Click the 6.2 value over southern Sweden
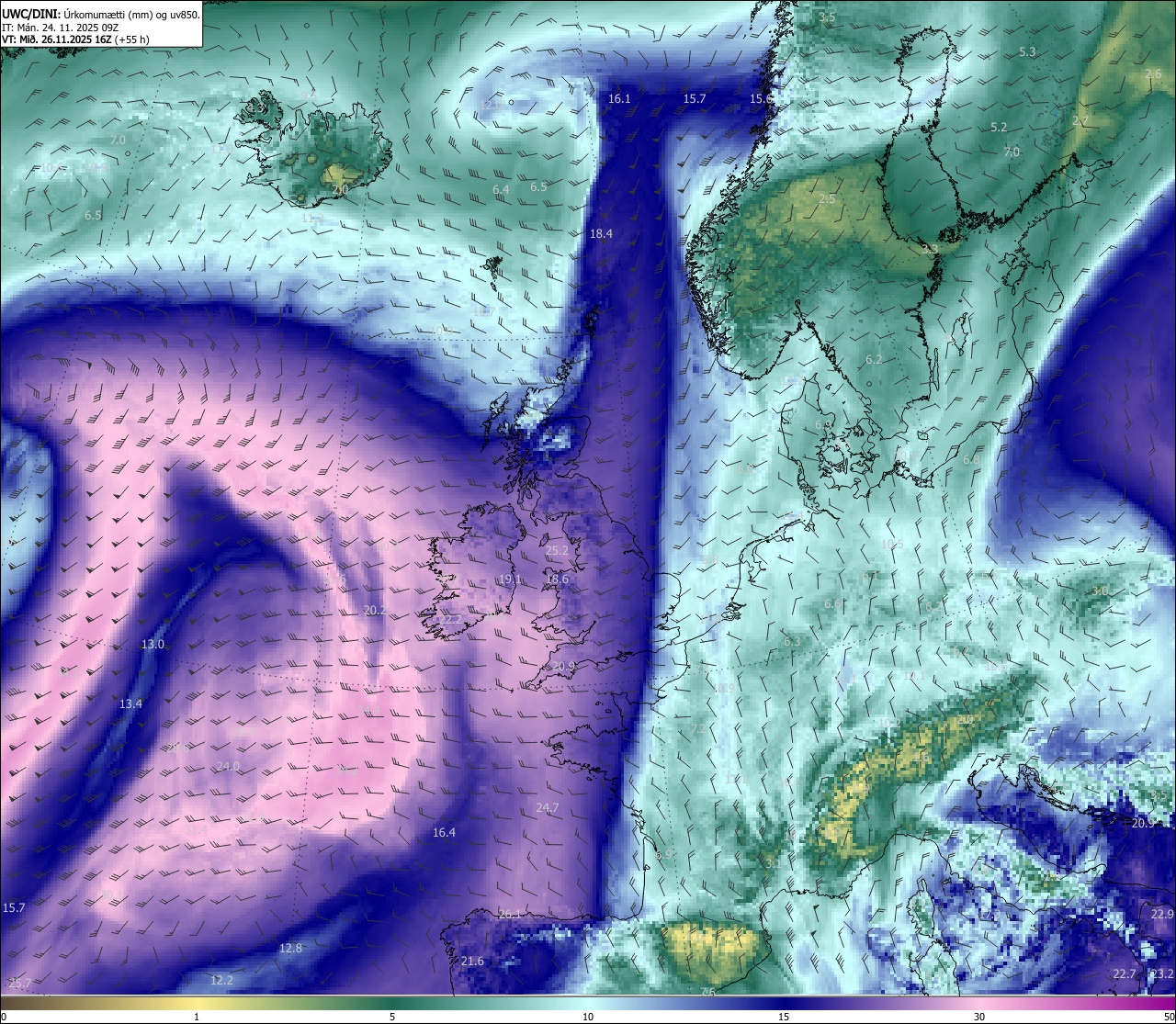The width and height of the screenshot is (1176, 1024). click(874, 359)
